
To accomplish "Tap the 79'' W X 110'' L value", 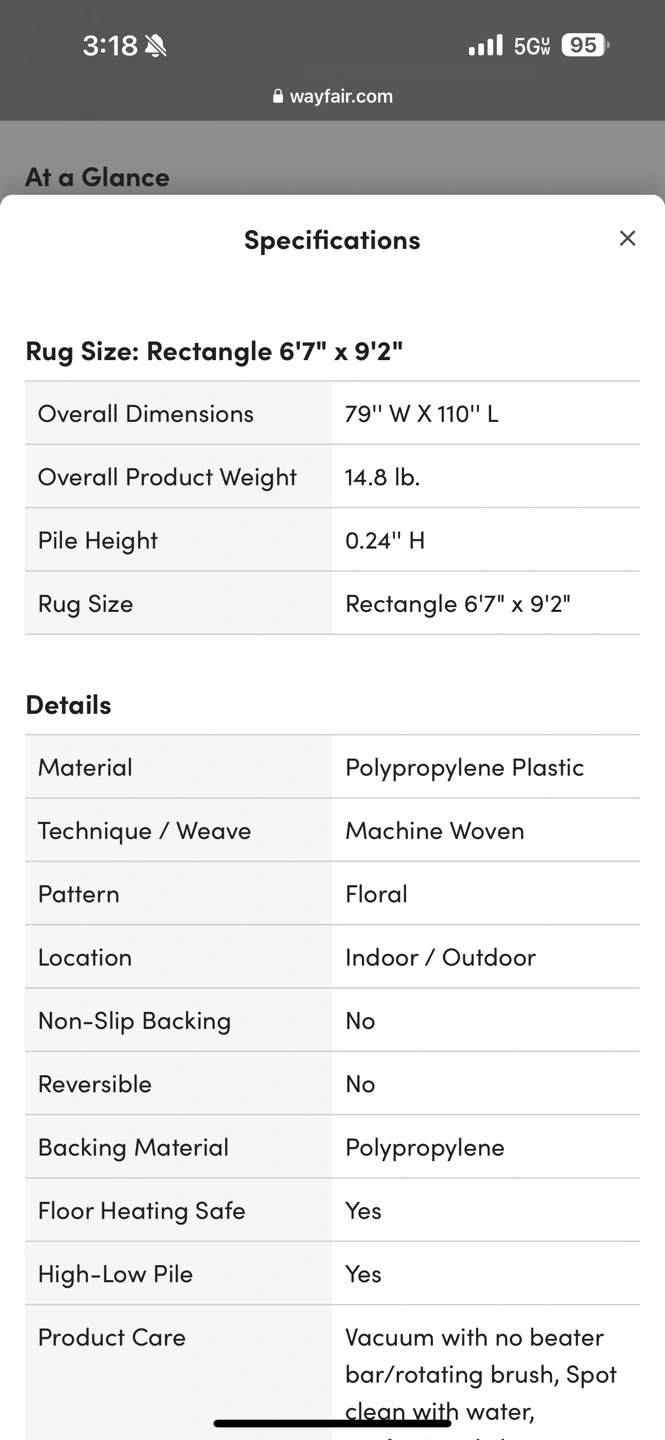I will 421,414.
